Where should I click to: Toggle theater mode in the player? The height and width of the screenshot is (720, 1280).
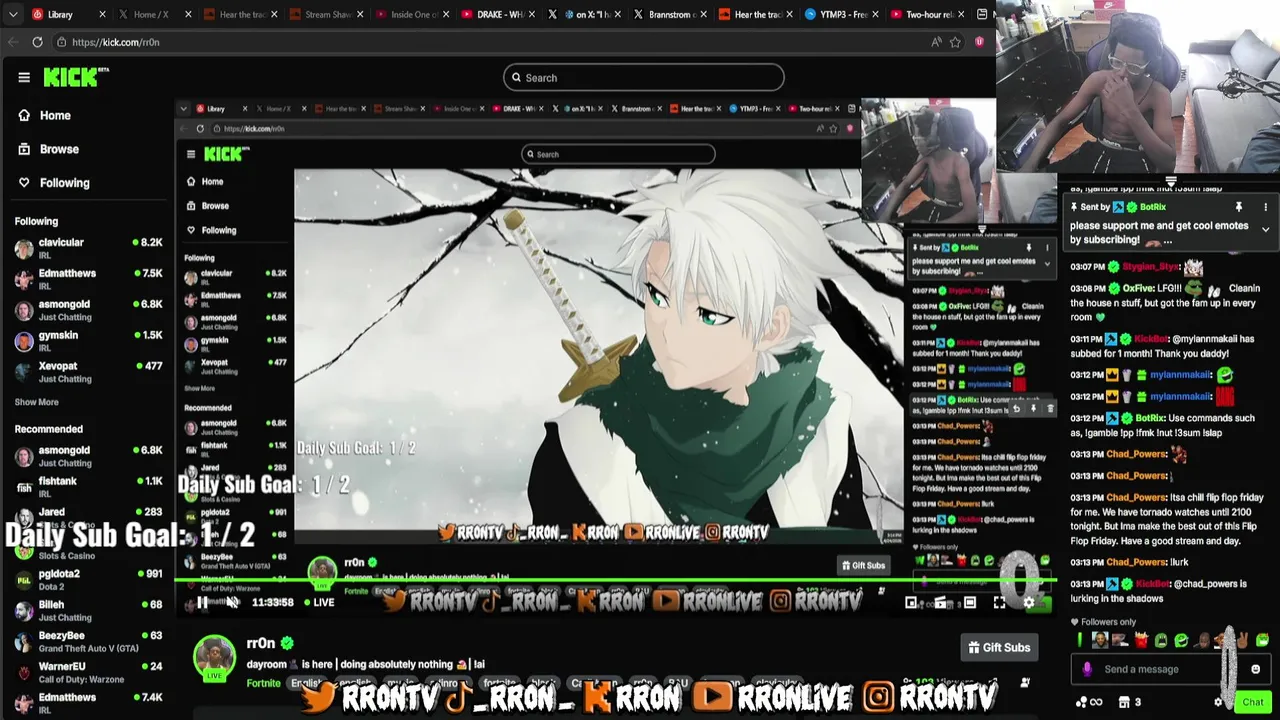(x=969, y=602)
